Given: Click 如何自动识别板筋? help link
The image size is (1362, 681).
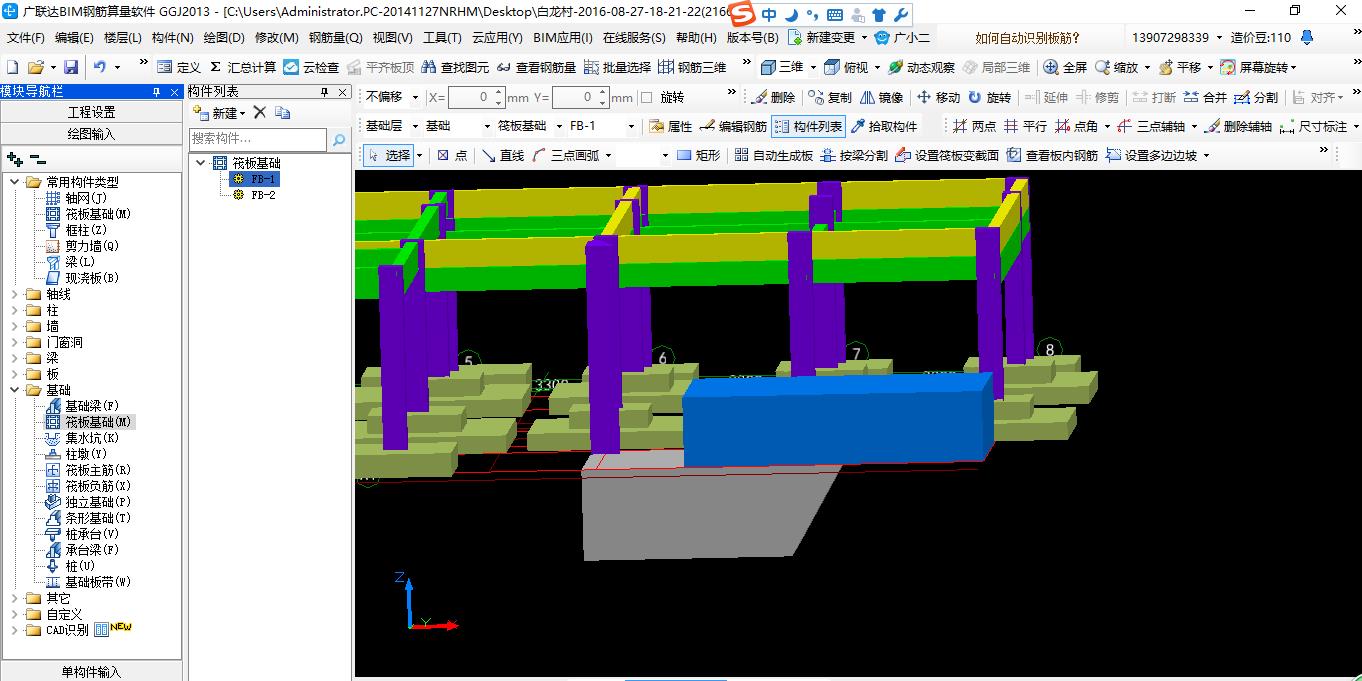Looking at the screenshot, I should pyautogui.click(x=1028, y=38).
